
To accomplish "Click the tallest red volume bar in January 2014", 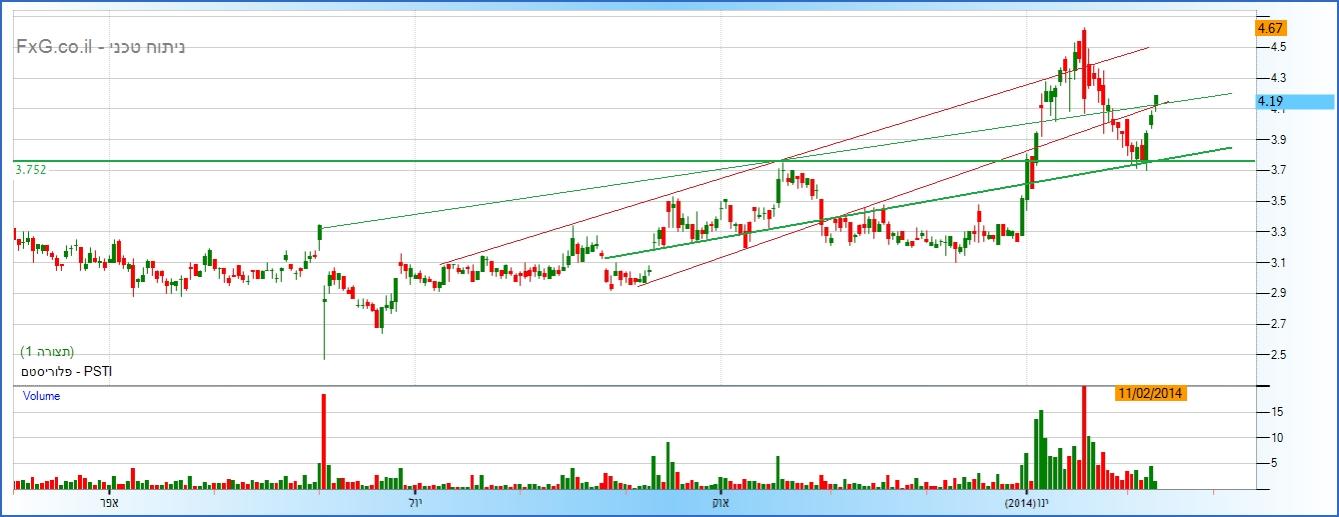I will point(1084,436).
